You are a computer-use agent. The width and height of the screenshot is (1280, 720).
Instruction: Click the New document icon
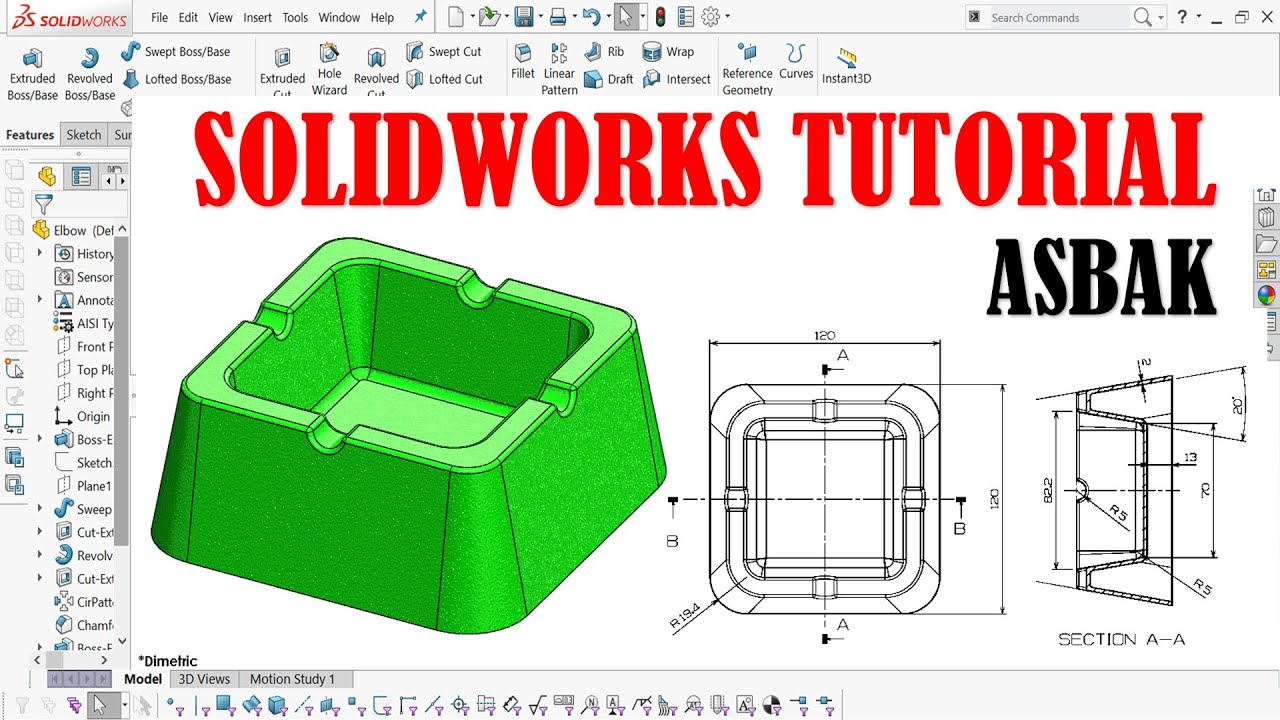tap(456, 17)
